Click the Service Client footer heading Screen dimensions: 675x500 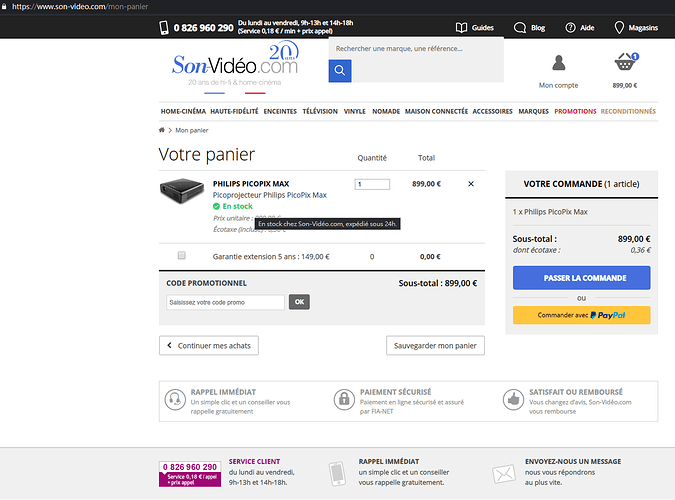tap(254, 462)
